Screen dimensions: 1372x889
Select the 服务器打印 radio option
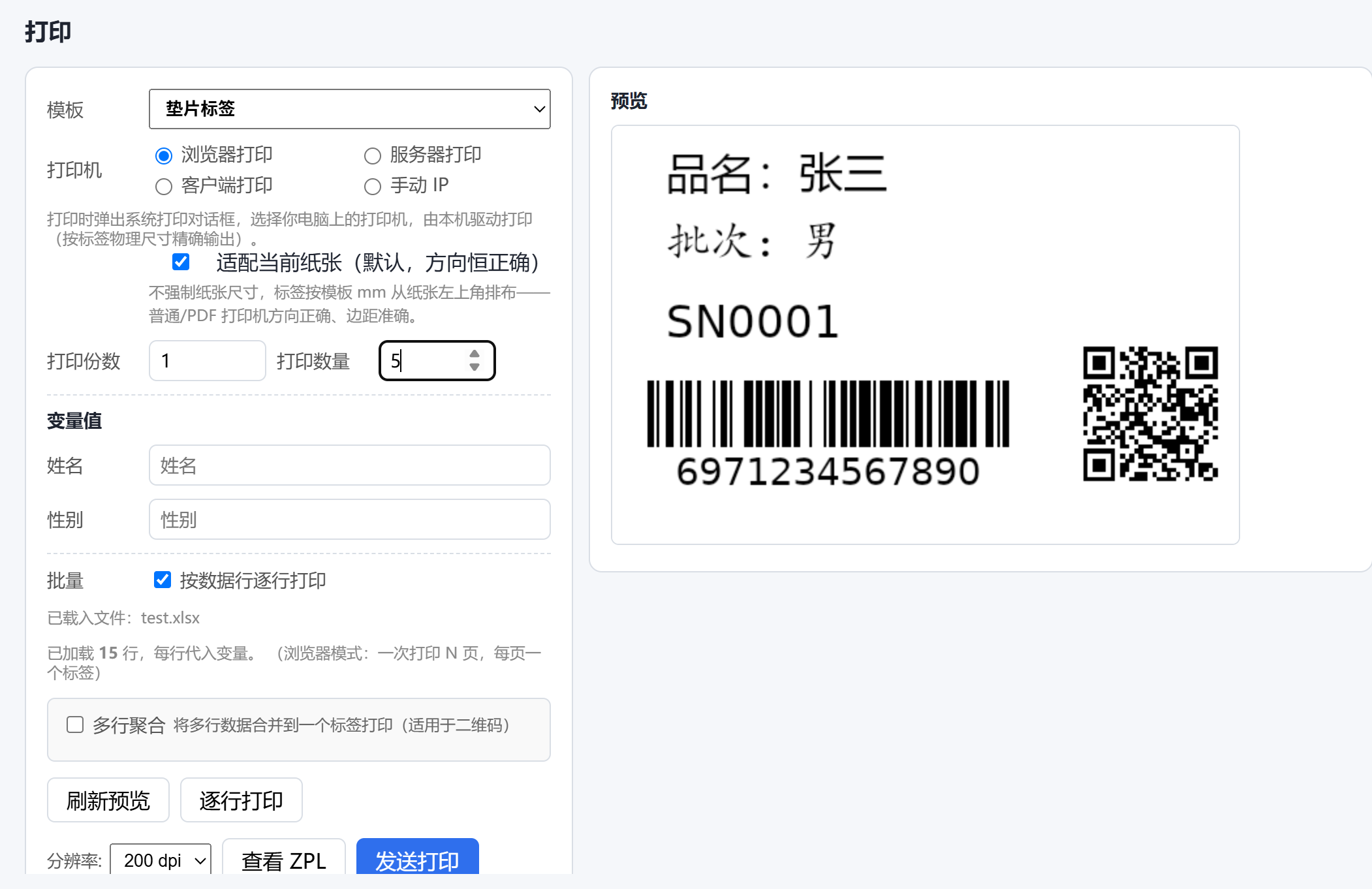click(373, 156)
